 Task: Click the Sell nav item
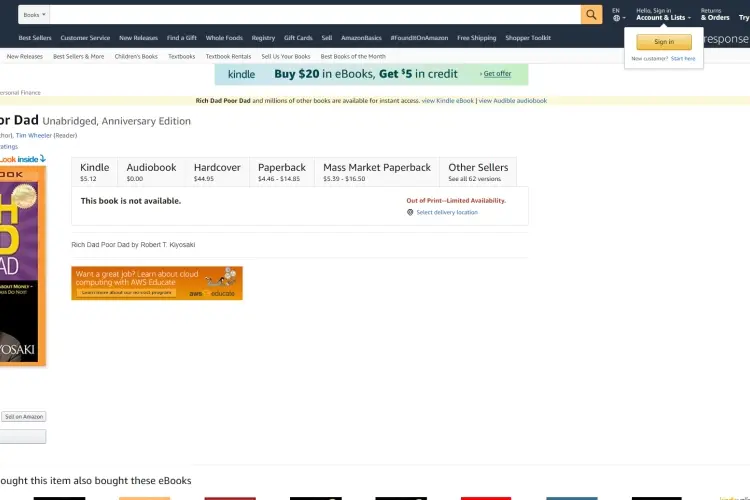click(327, 38)
